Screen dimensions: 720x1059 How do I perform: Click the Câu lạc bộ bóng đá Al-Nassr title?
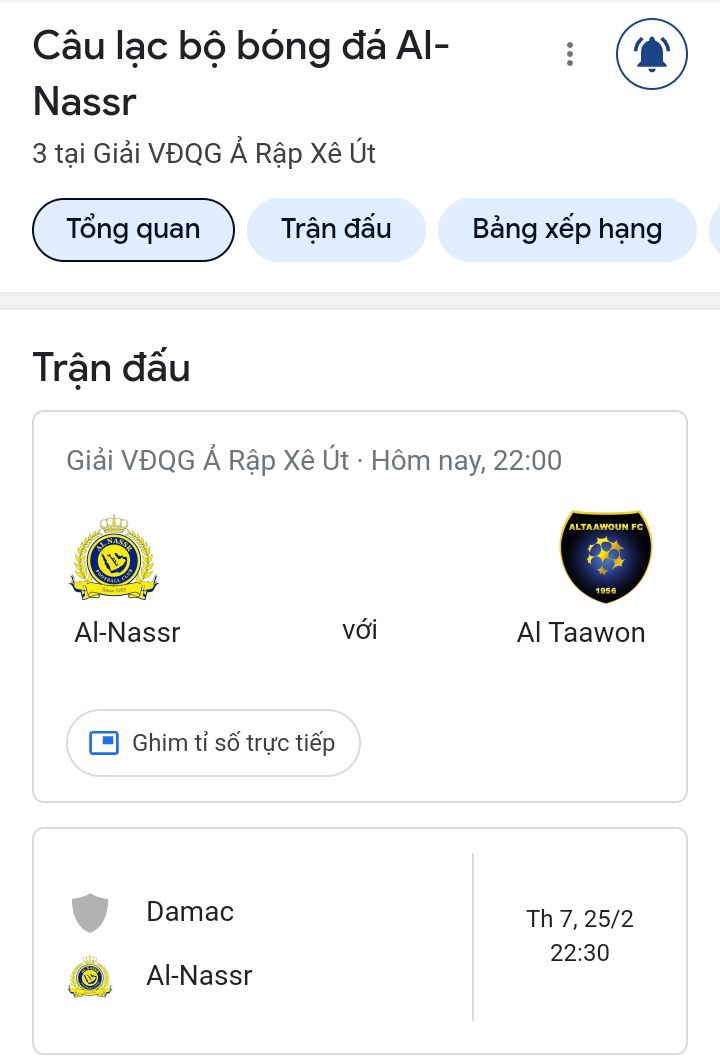241,74
